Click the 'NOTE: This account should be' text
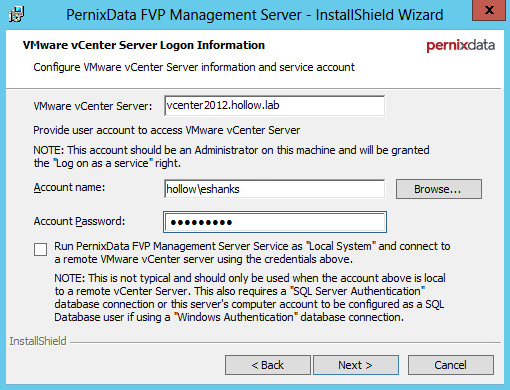 [x=231, y=156]
